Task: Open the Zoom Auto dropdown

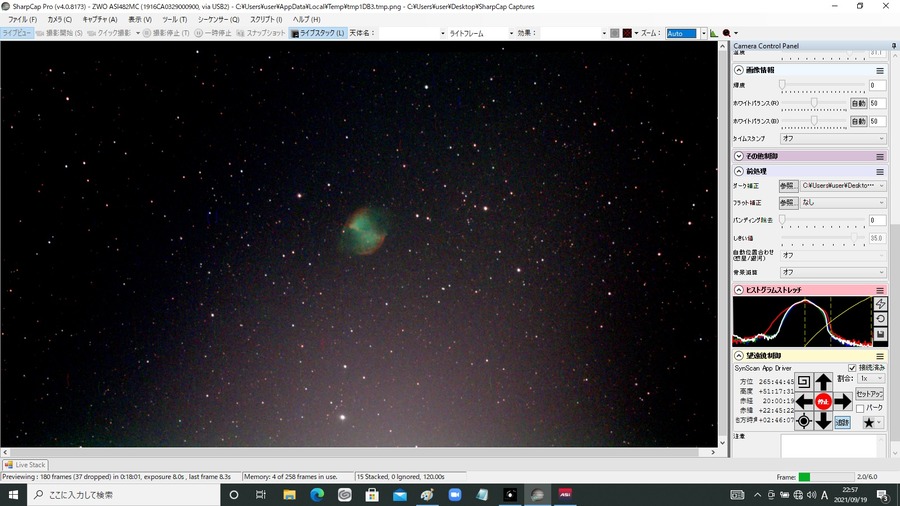Action: click(704, 33)
